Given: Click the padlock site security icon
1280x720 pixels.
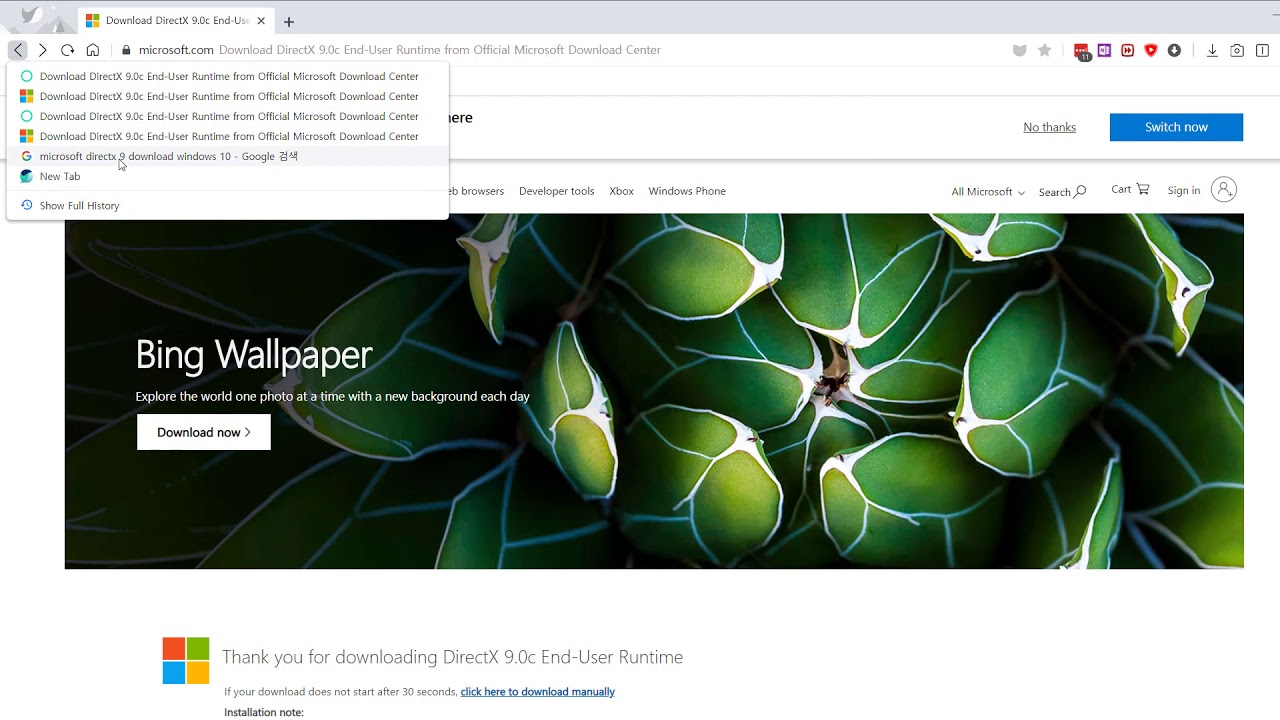Looking at the screenshot, I should point(126,50).
